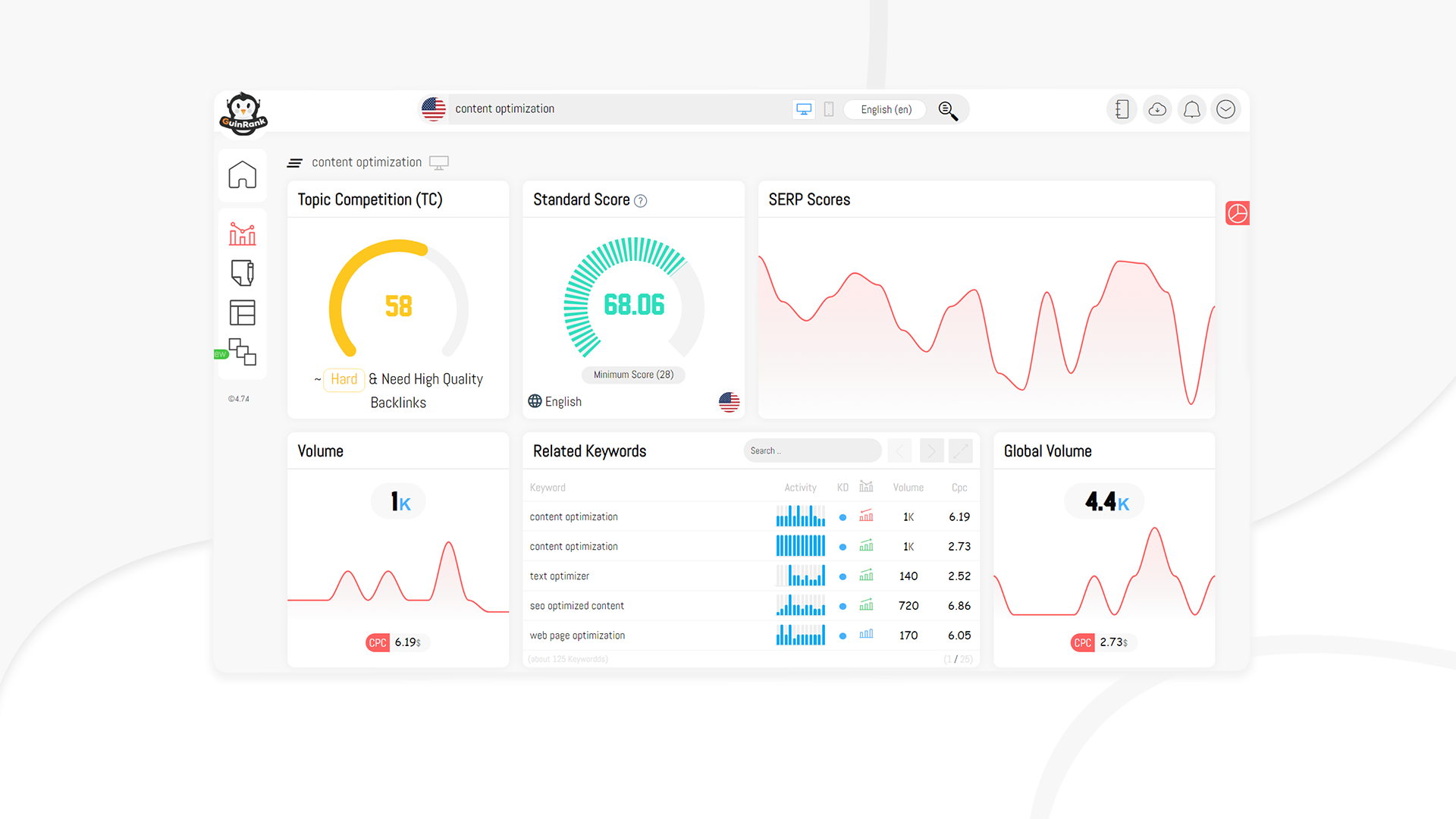The image size is (1456, 819).
Task: Open keyword row with CPC 6.19
Action: pyautogui.click(x=751, y=516)
